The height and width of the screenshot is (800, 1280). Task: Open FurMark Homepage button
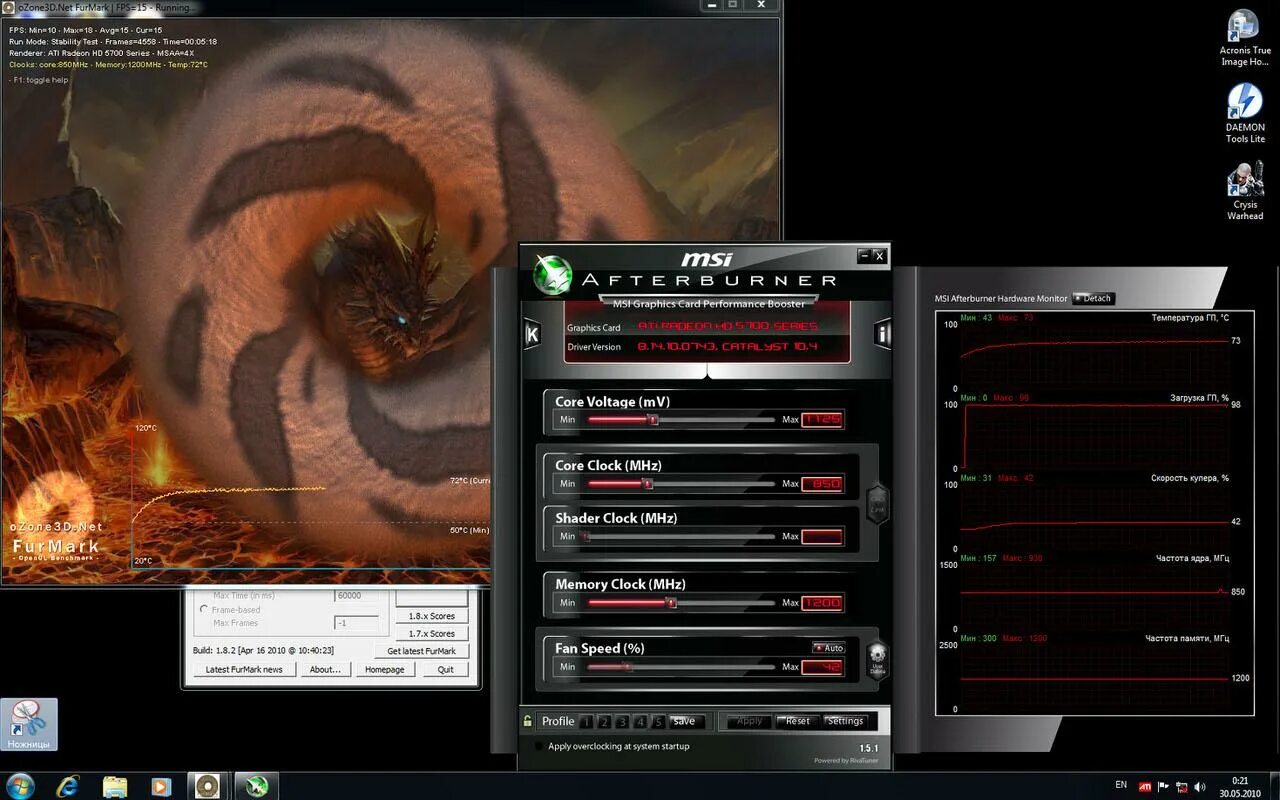pyautogui.click(x=385, y=669)
